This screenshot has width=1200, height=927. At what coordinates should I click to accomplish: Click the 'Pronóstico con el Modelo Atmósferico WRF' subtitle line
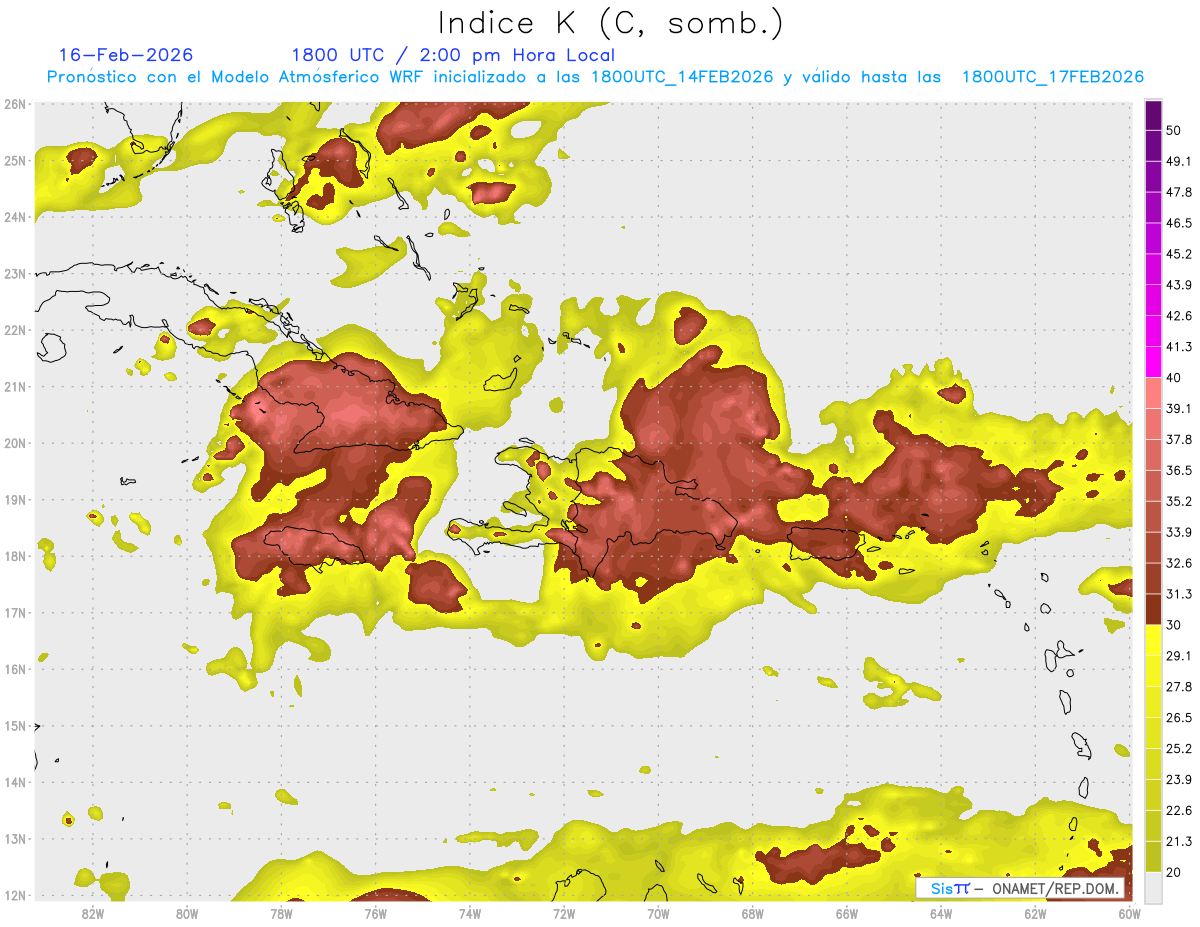[x=595, y=77]
